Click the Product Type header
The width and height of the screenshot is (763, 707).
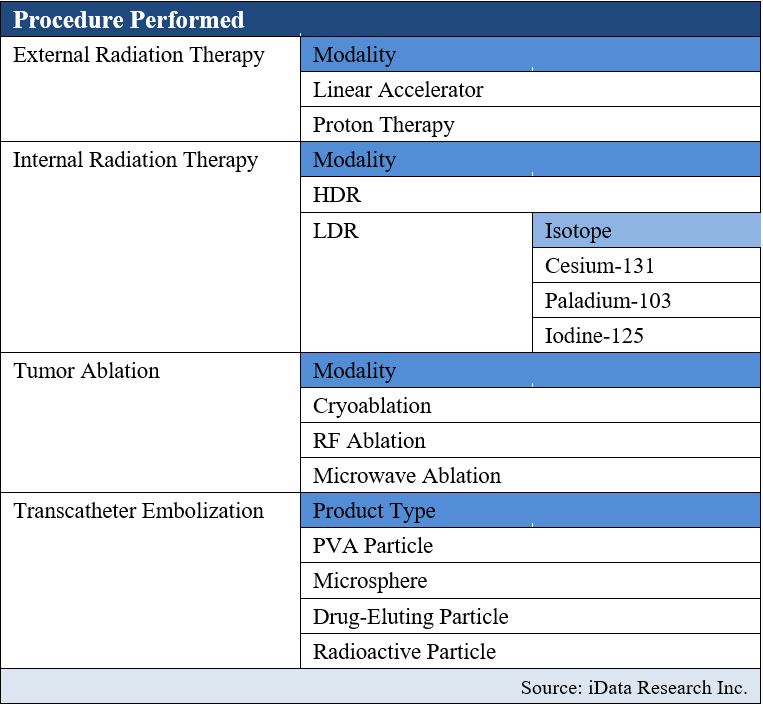[x=530, y=510]
